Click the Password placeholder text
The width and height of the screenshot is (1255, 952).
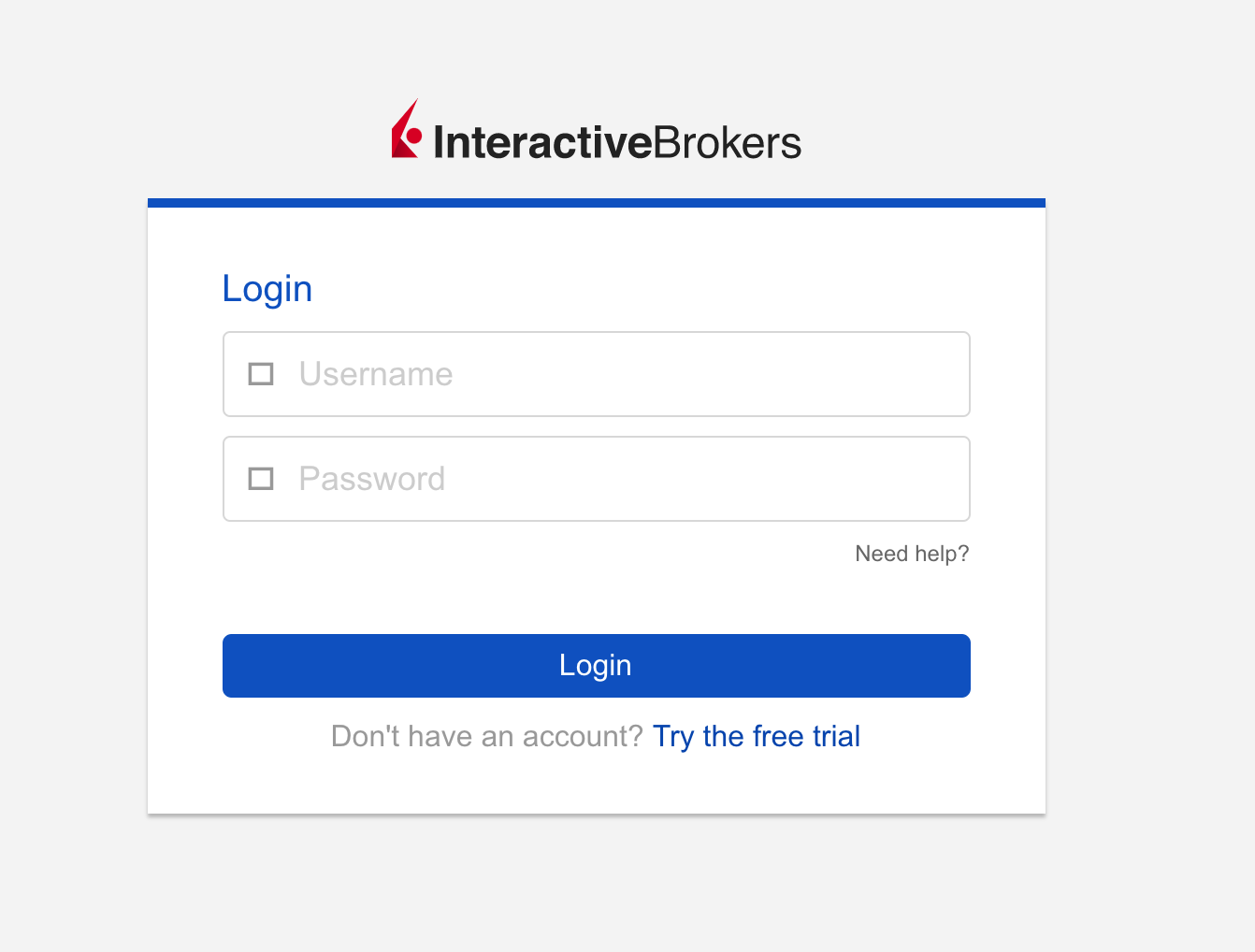click(372, 479)
